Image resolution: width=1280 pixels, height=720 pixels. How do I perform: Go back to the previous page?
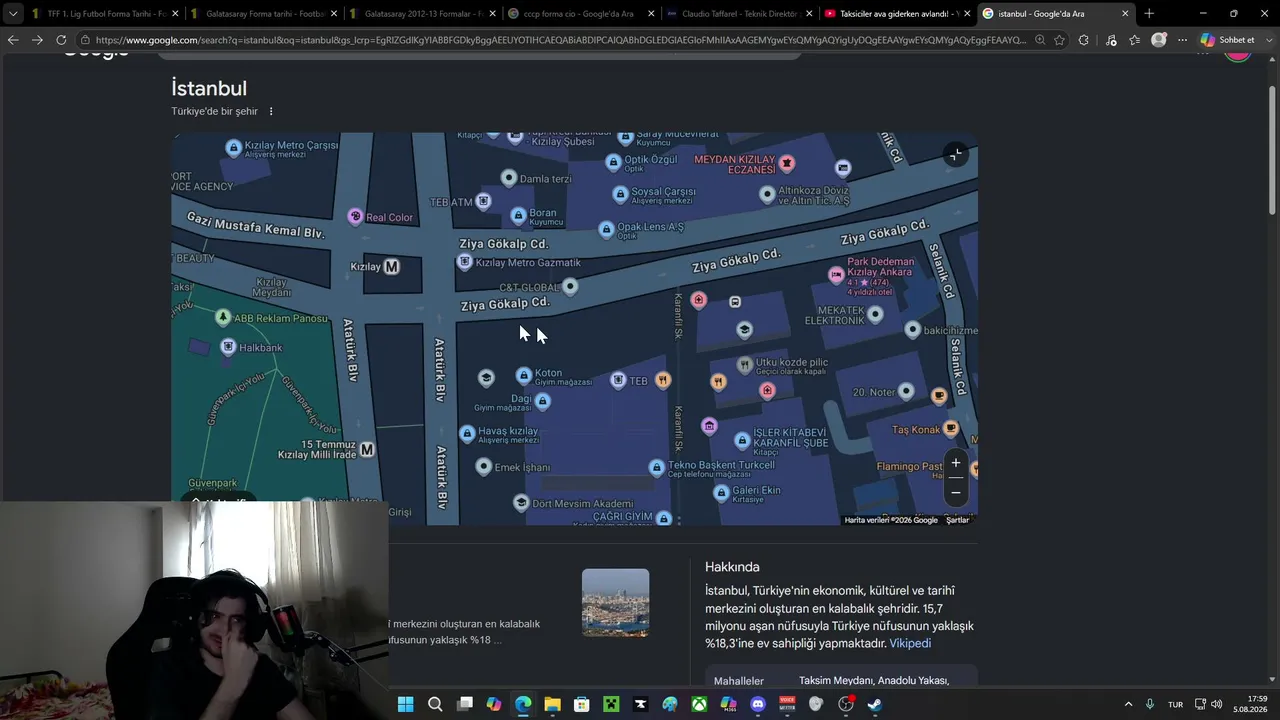click(x=12, y=40)
